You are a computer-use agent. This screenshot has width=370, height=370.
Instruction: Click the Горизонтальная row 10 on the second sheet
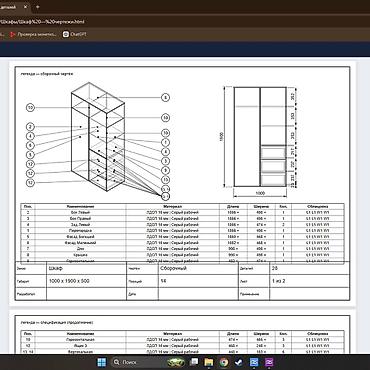(x=182, y=340)
